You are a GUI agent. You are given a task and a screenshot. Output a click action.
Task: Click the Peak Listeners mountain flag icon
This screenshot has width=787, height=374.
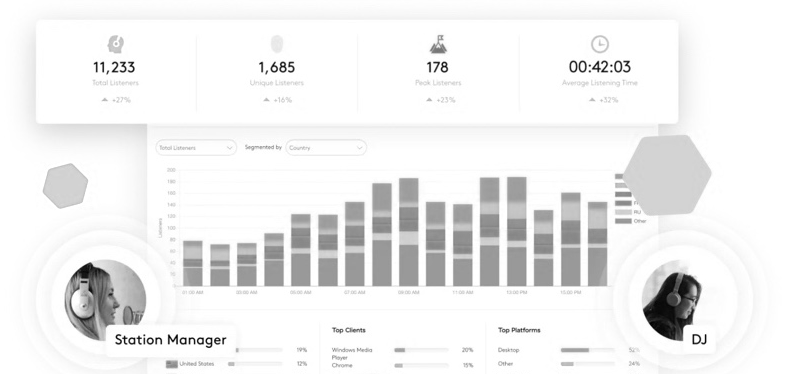438,44
